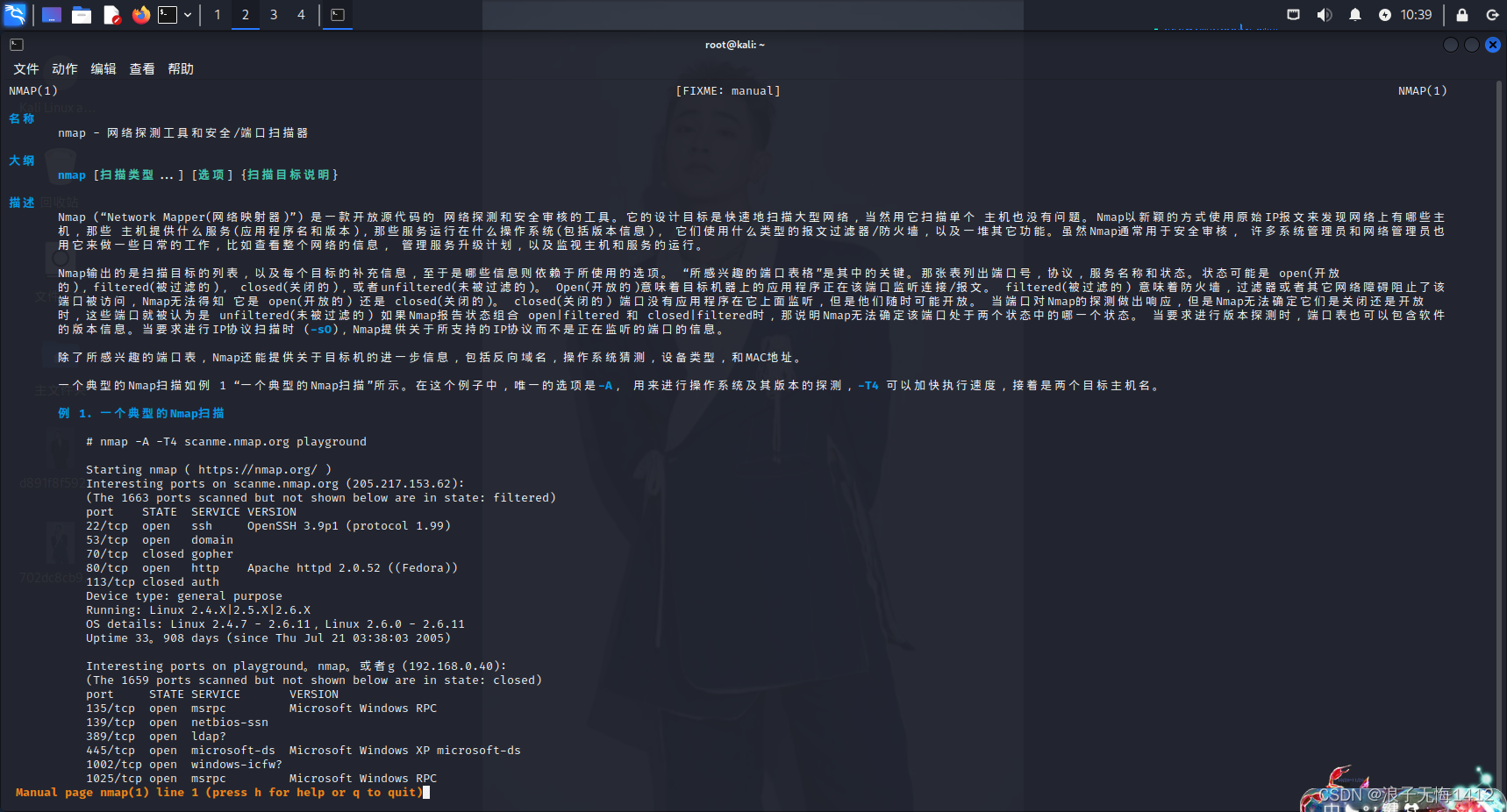Open the 动作 menu
This screenshot has height=812, width=1507.
(65, 68)
